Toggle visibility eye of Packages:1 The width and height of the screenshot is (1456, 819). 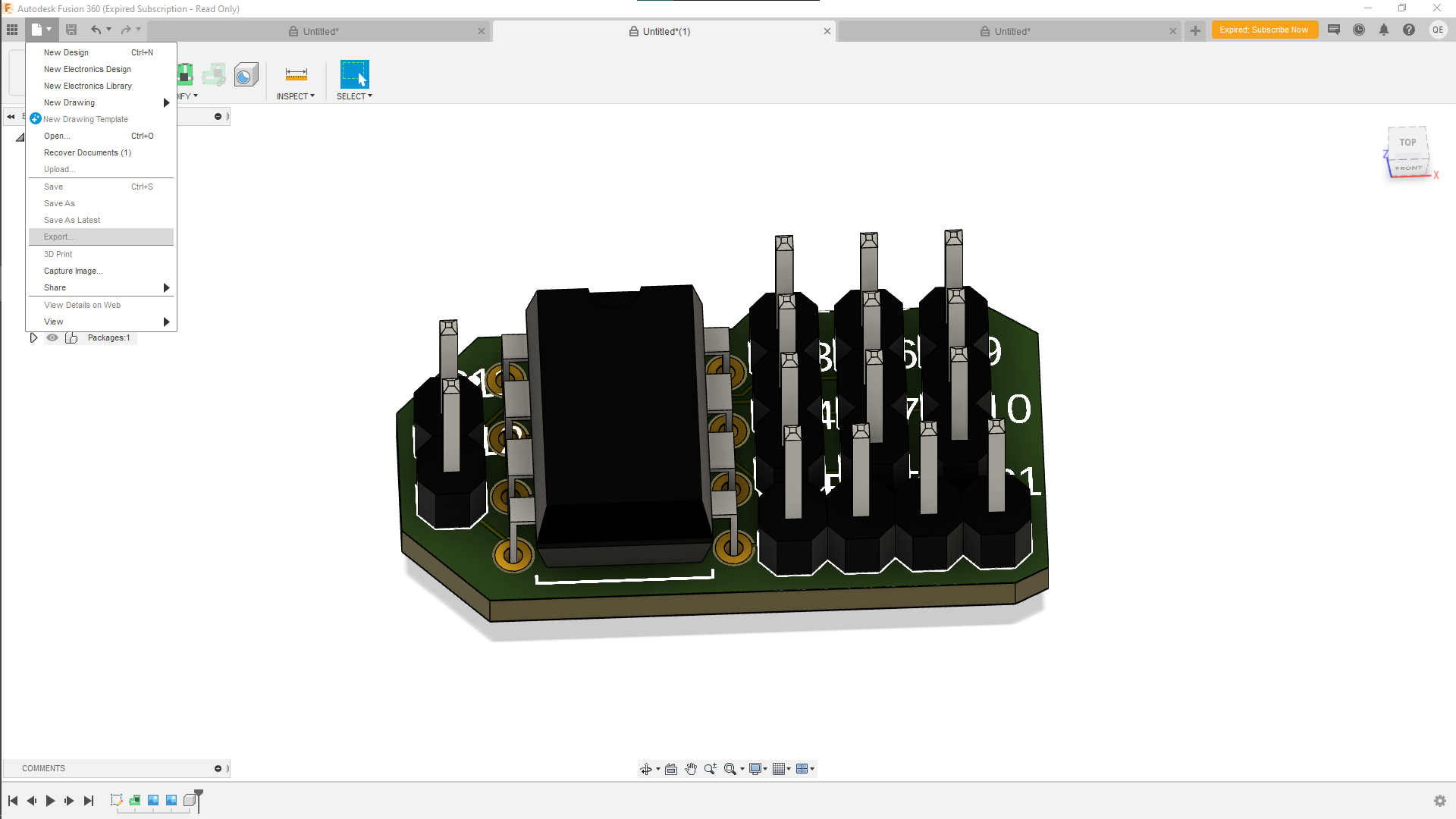click(52, 337)
